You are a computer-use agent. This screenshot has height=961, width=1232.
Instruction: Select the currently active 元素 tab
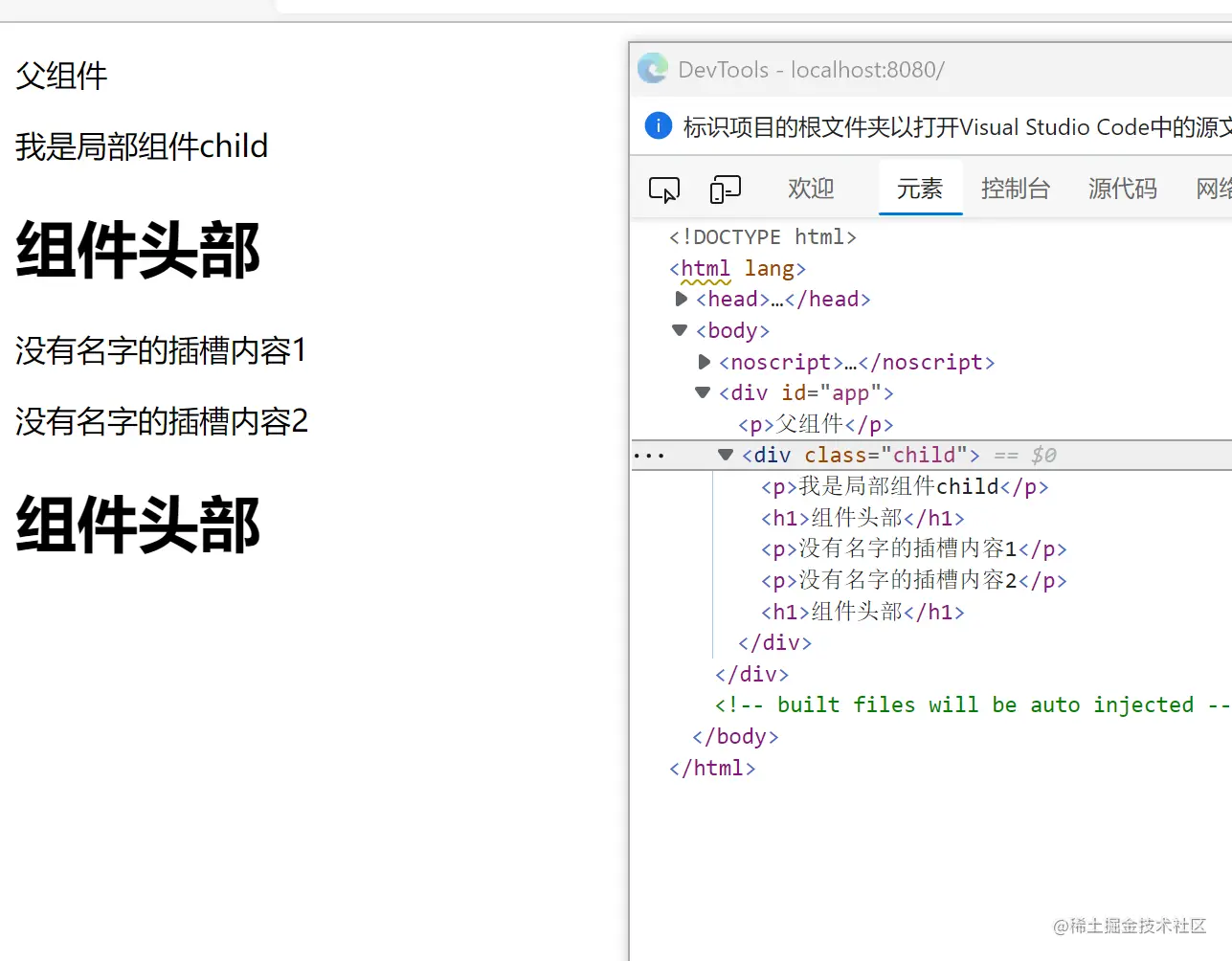pos(920,189)
